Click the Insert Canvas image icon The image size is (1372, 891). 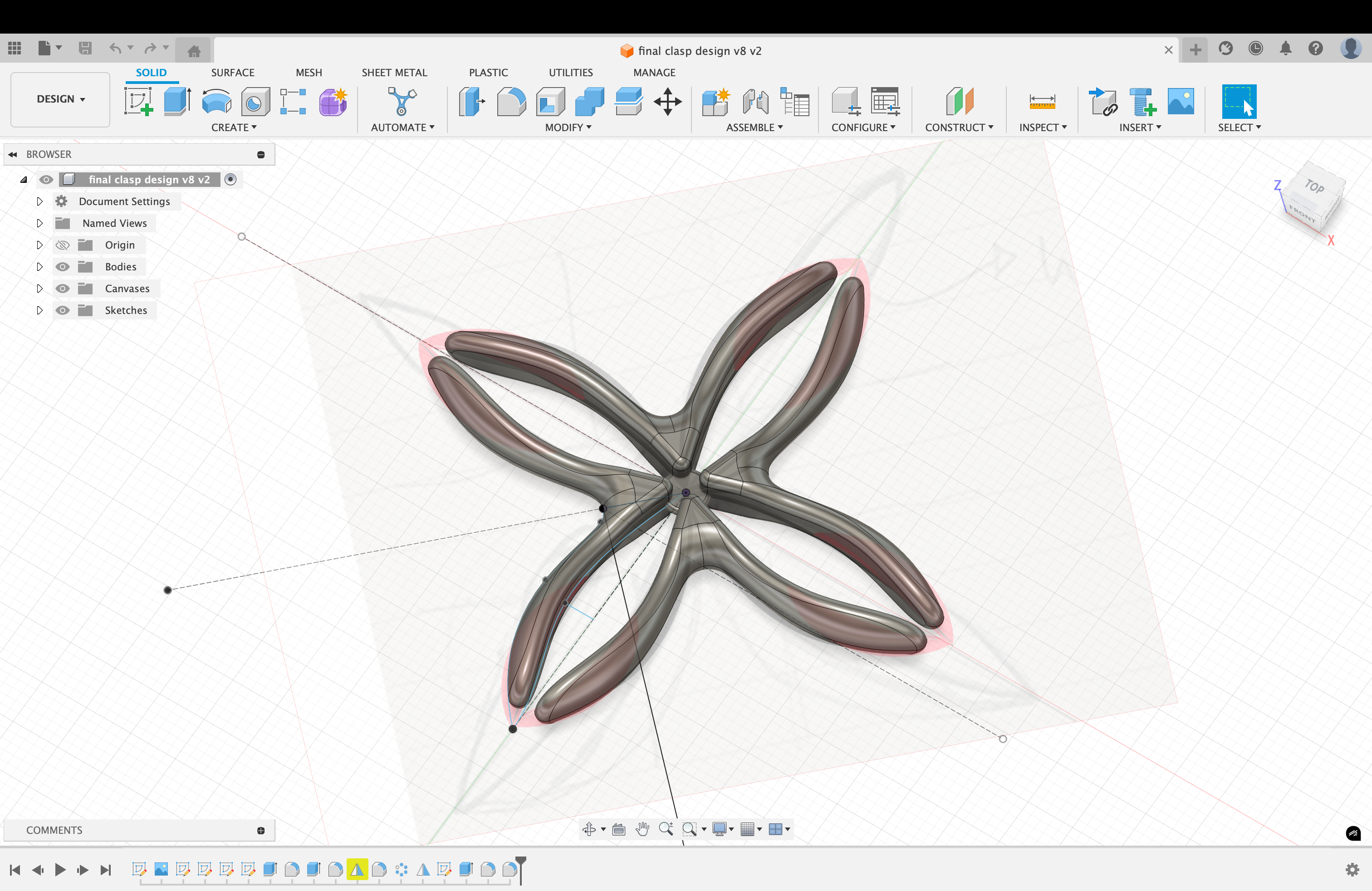[1181, 102]
